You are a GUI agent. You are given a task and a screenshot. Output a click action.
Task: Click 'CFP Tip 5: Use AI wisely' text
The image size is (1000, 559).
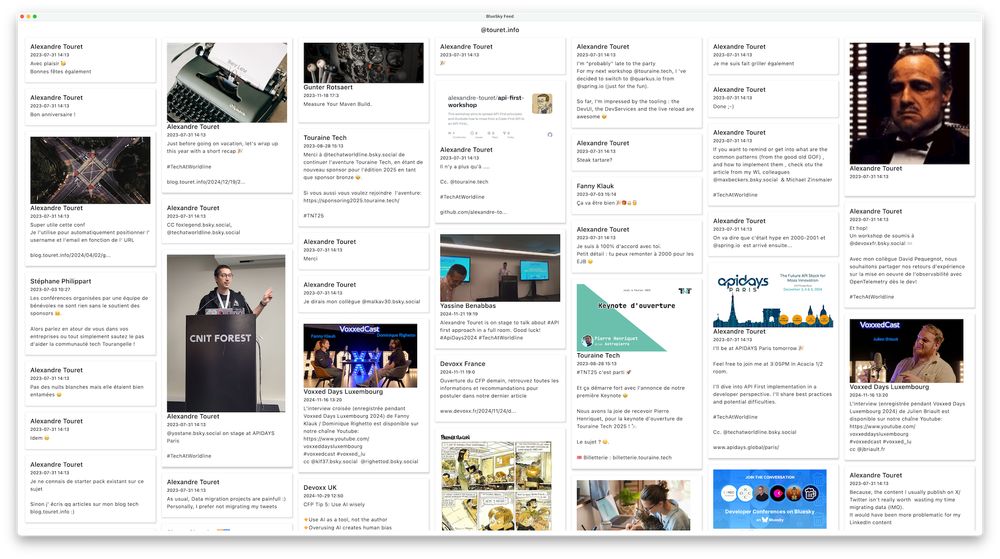pos(334,504)
